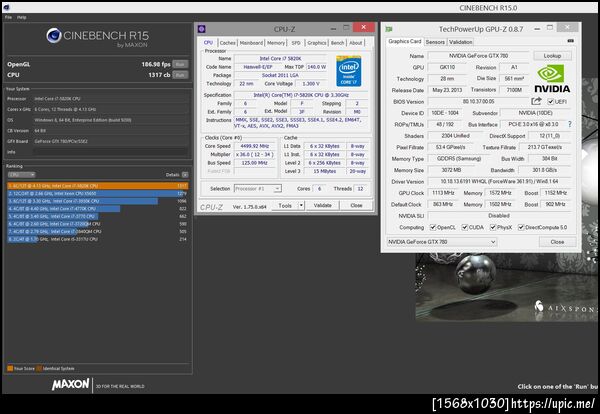Click the CPU-Z Tools button

tap(285, 205)
